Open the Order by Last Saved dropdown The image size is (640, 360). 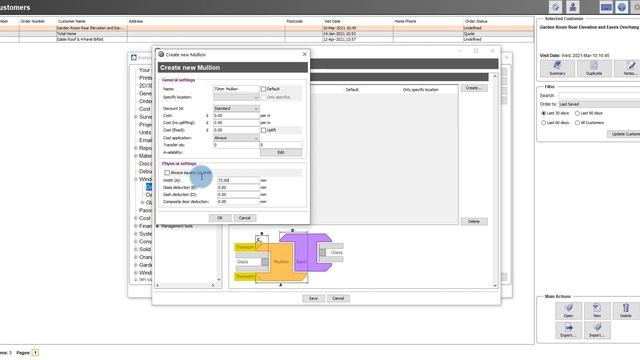599,104
